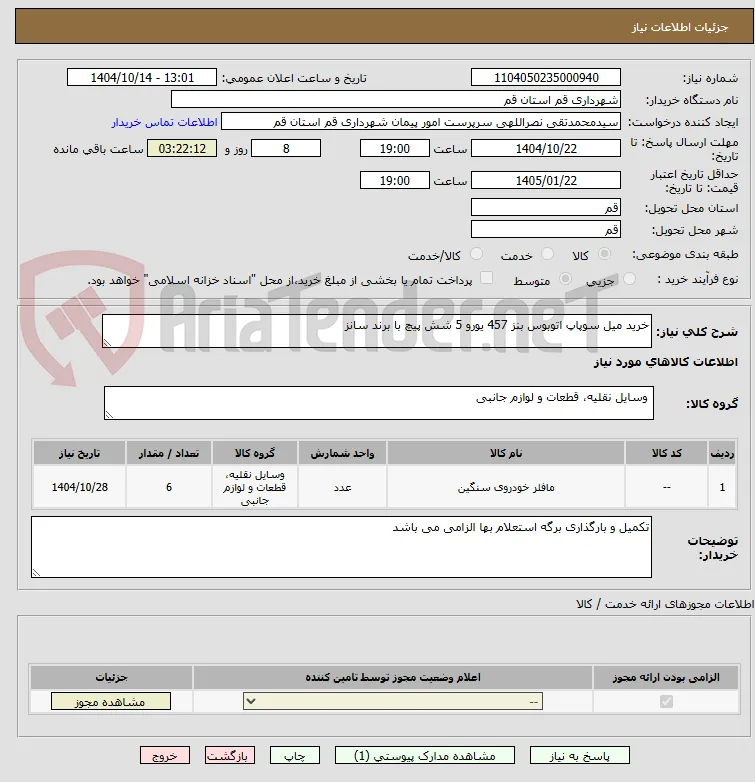
Task: Click the remaining time field 03:22:12
Action: (182, 148)
